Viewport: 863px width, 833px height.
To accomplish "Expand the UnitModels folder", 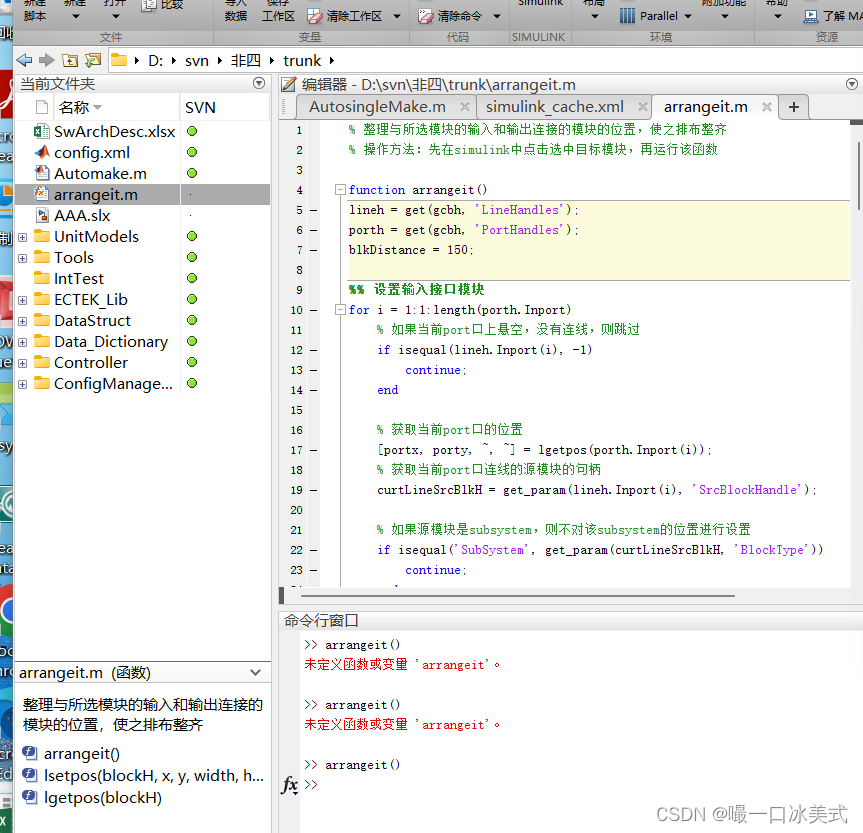I will [23, 237].
